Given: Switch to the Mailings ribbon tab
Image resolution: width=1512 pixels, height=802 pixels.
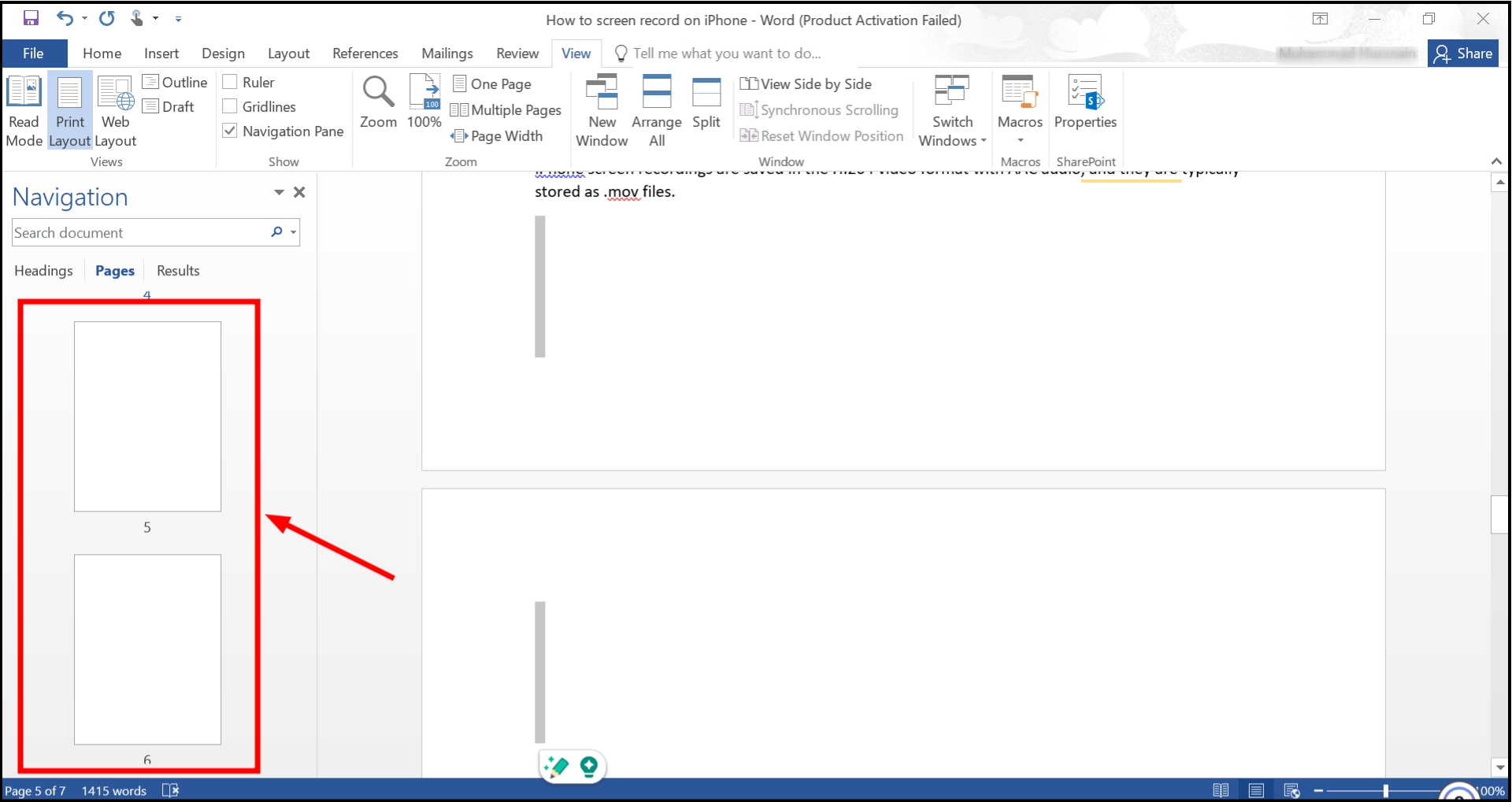Looking at the screenshot, I should tap(447, 53).
